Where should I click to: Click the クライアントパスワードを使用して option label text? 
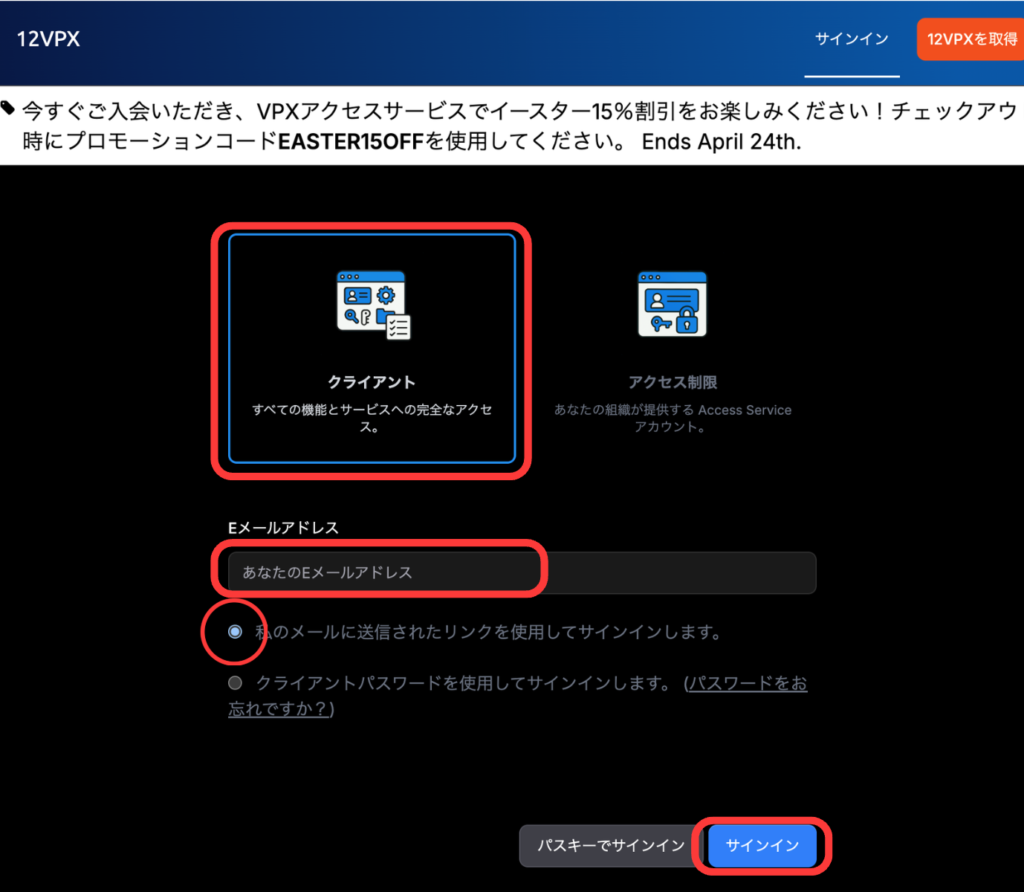462,684
